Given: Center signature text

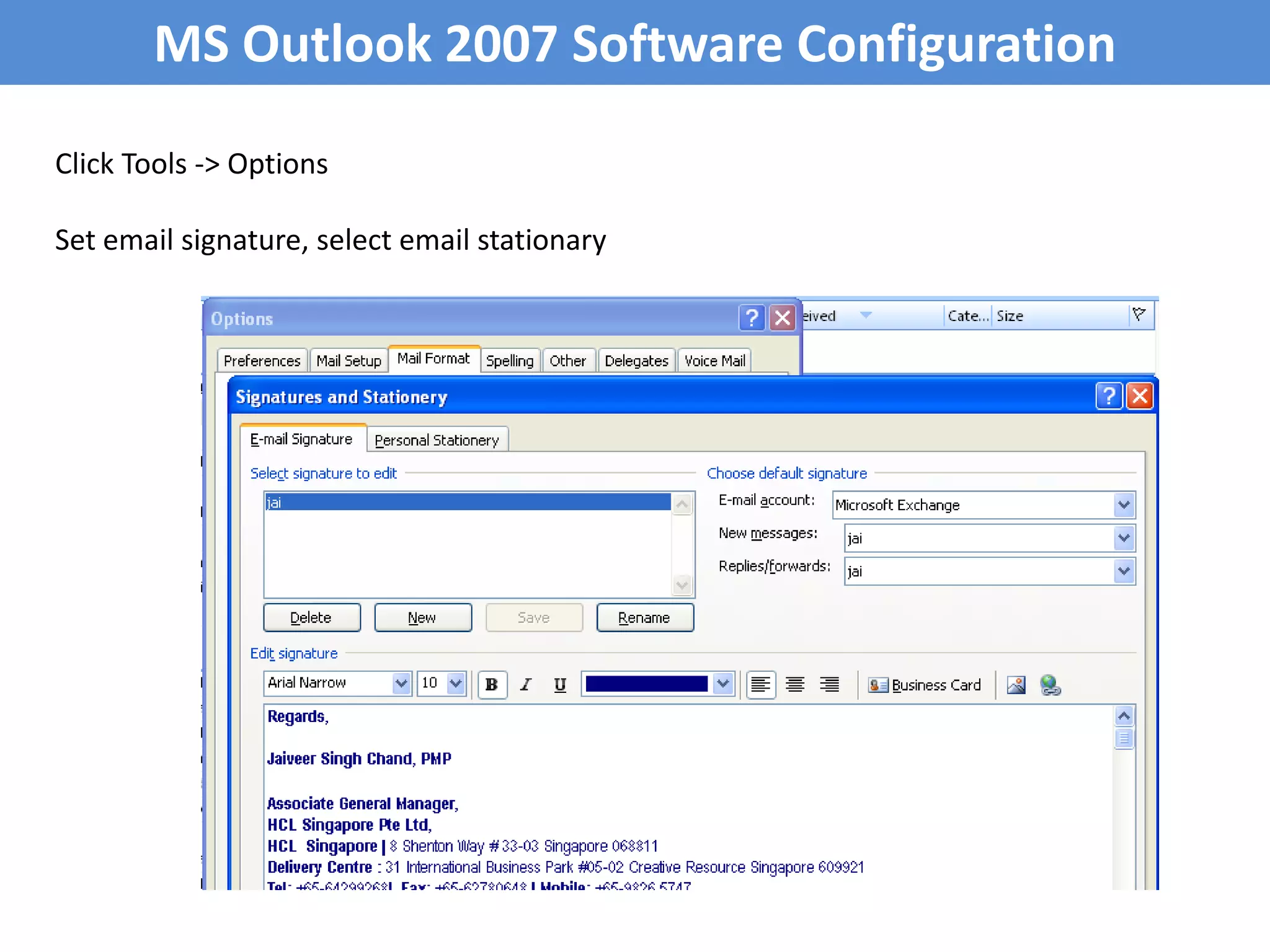Looking at the screenshot, I should click(795, 685).
